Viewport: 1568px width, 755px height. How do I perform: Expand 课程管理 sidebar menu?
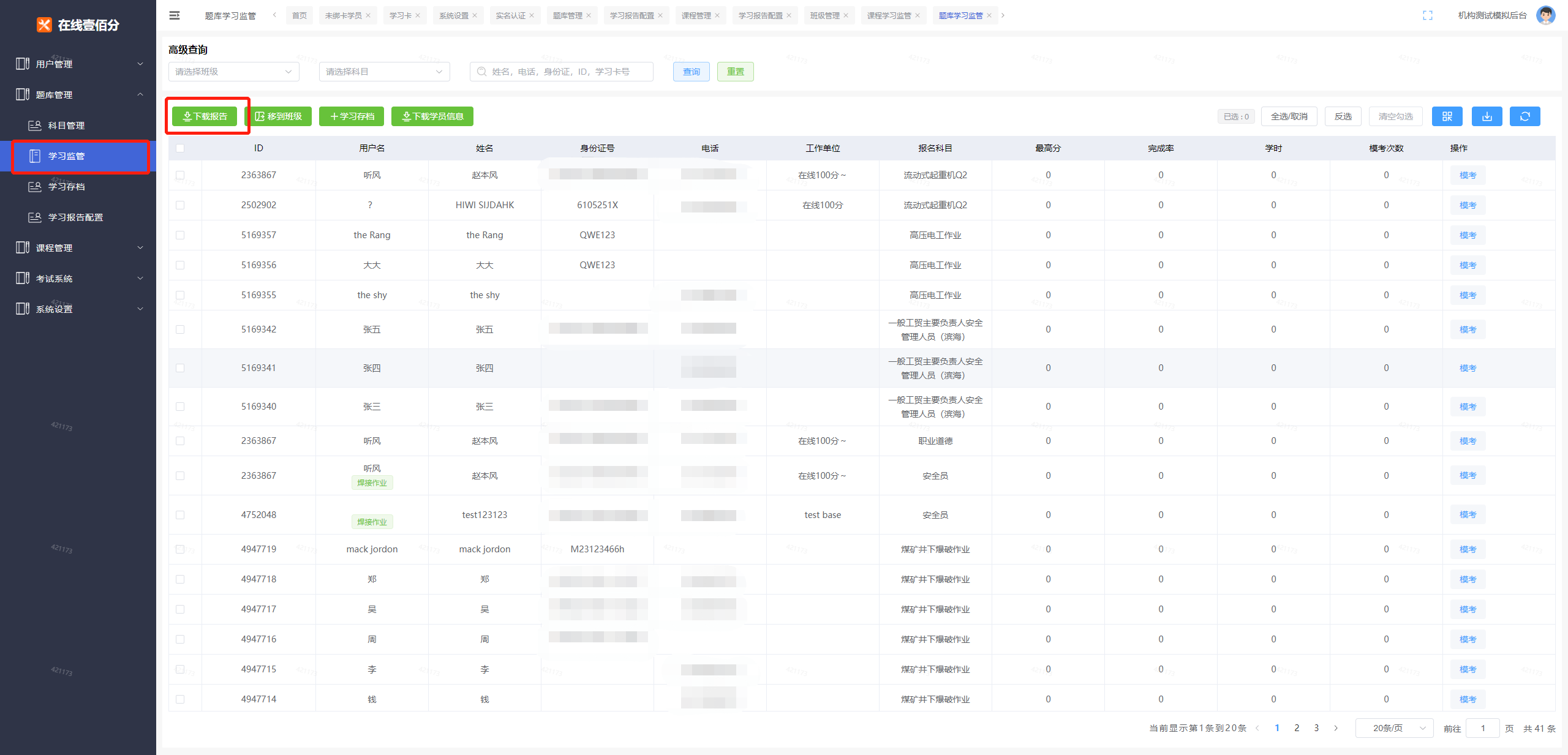pos(78,247)
